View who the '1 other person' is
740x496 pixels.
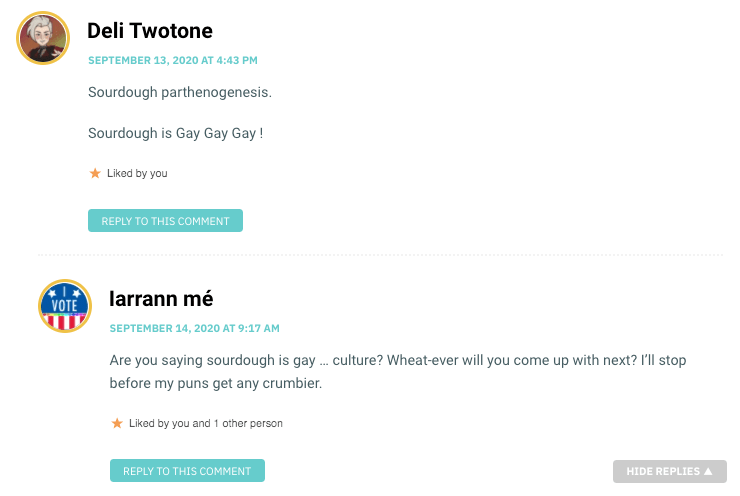click(x=249, y=423)
